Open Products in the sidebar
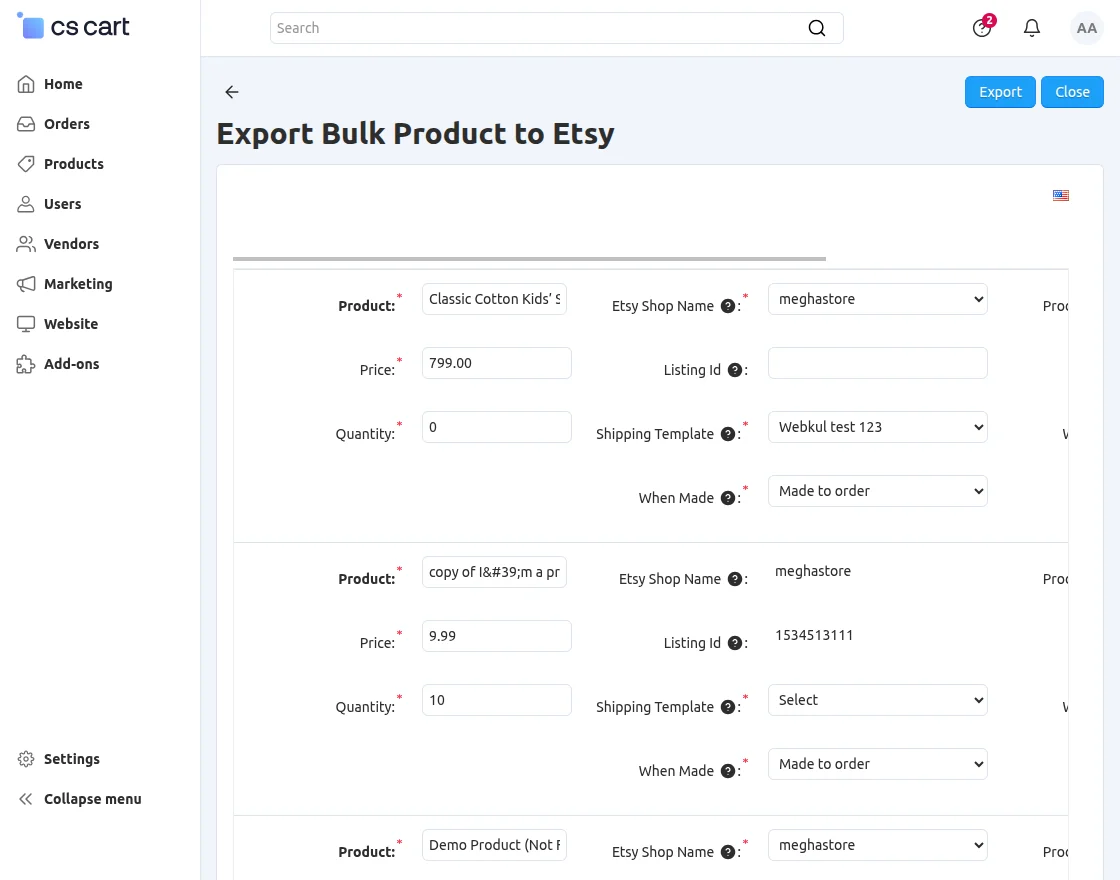Image resolution: width=1120 pixels, height=880 pixels. click(74, 164)
